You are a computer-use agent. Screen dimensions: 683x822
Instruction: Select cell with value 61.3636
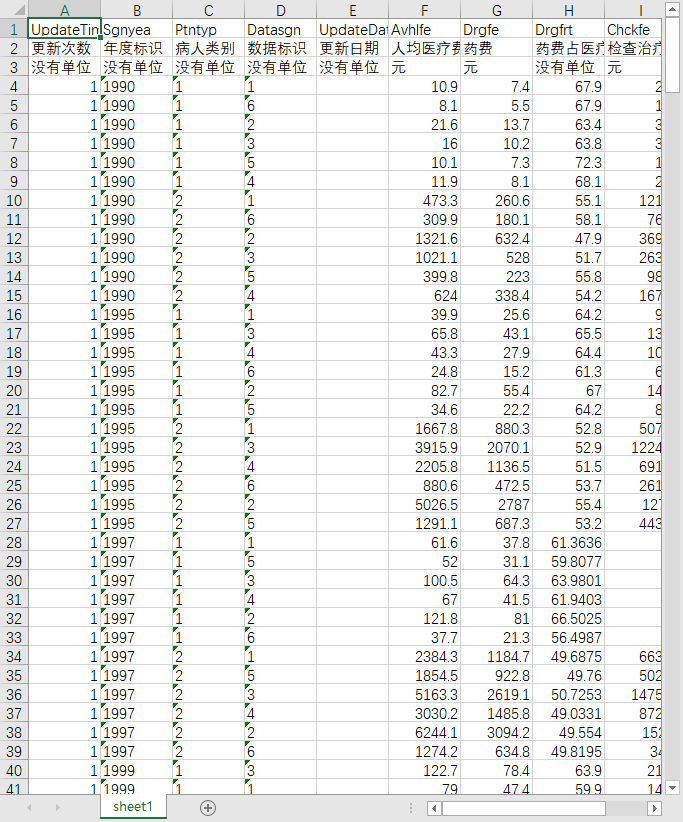point(569,543)
